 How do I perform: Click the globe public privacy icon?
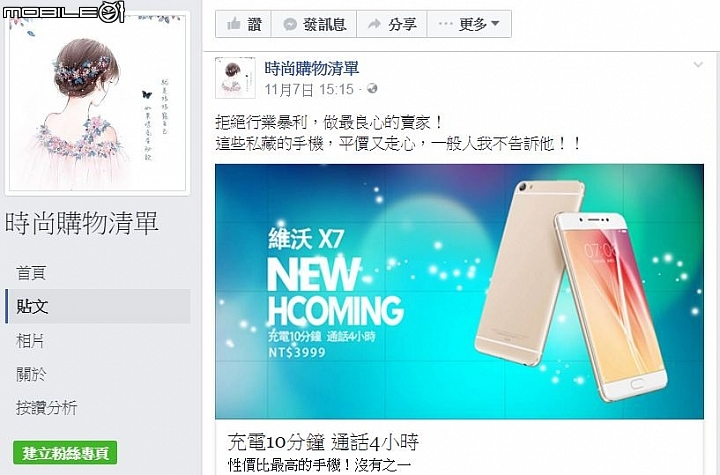click(372, 88)
